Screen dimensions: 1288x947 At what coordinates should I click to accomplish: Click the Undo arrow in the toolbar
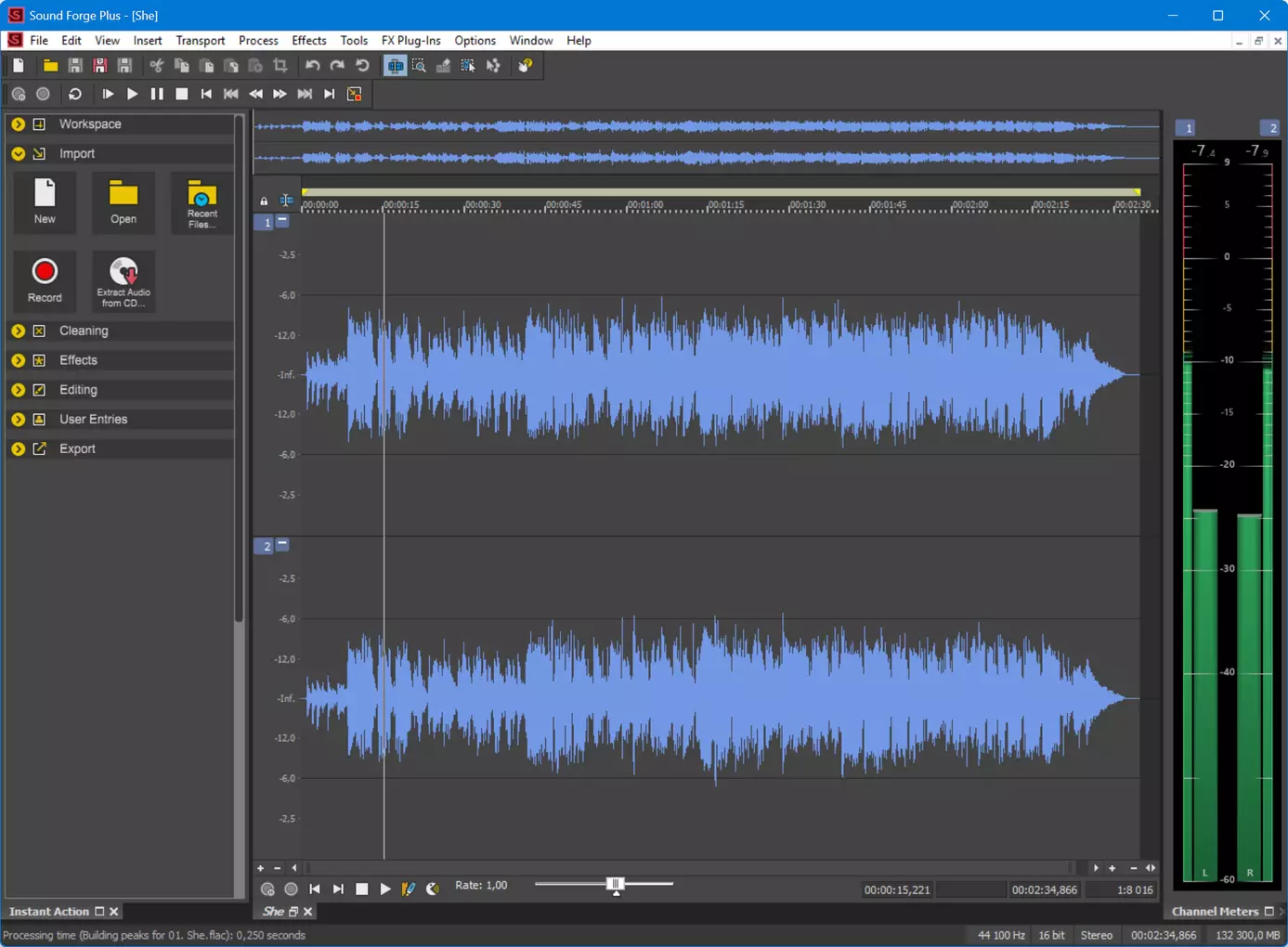coord(313,66)
